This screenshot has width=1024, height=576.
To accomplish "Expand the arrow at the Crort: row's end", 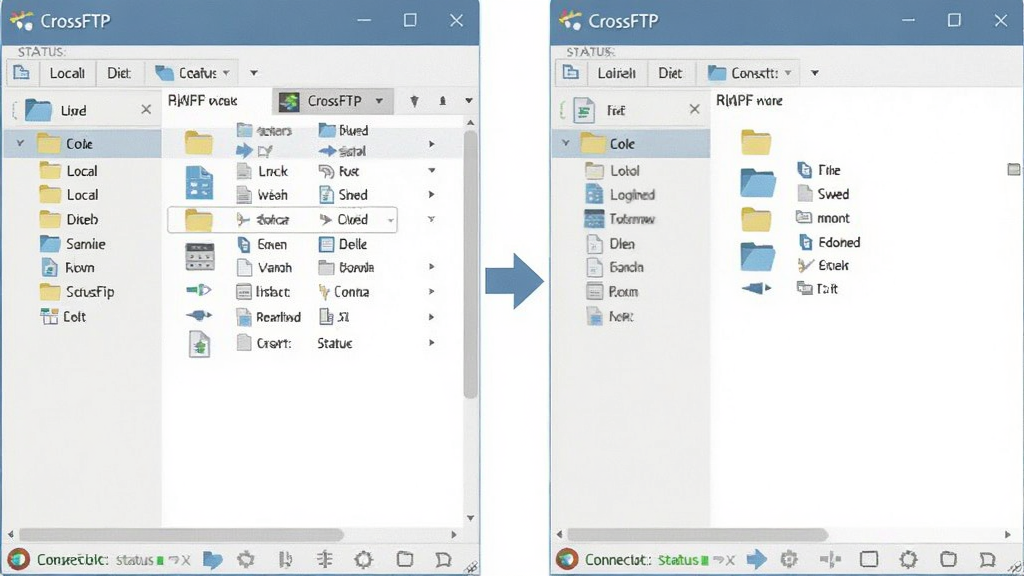I will 431,342.
